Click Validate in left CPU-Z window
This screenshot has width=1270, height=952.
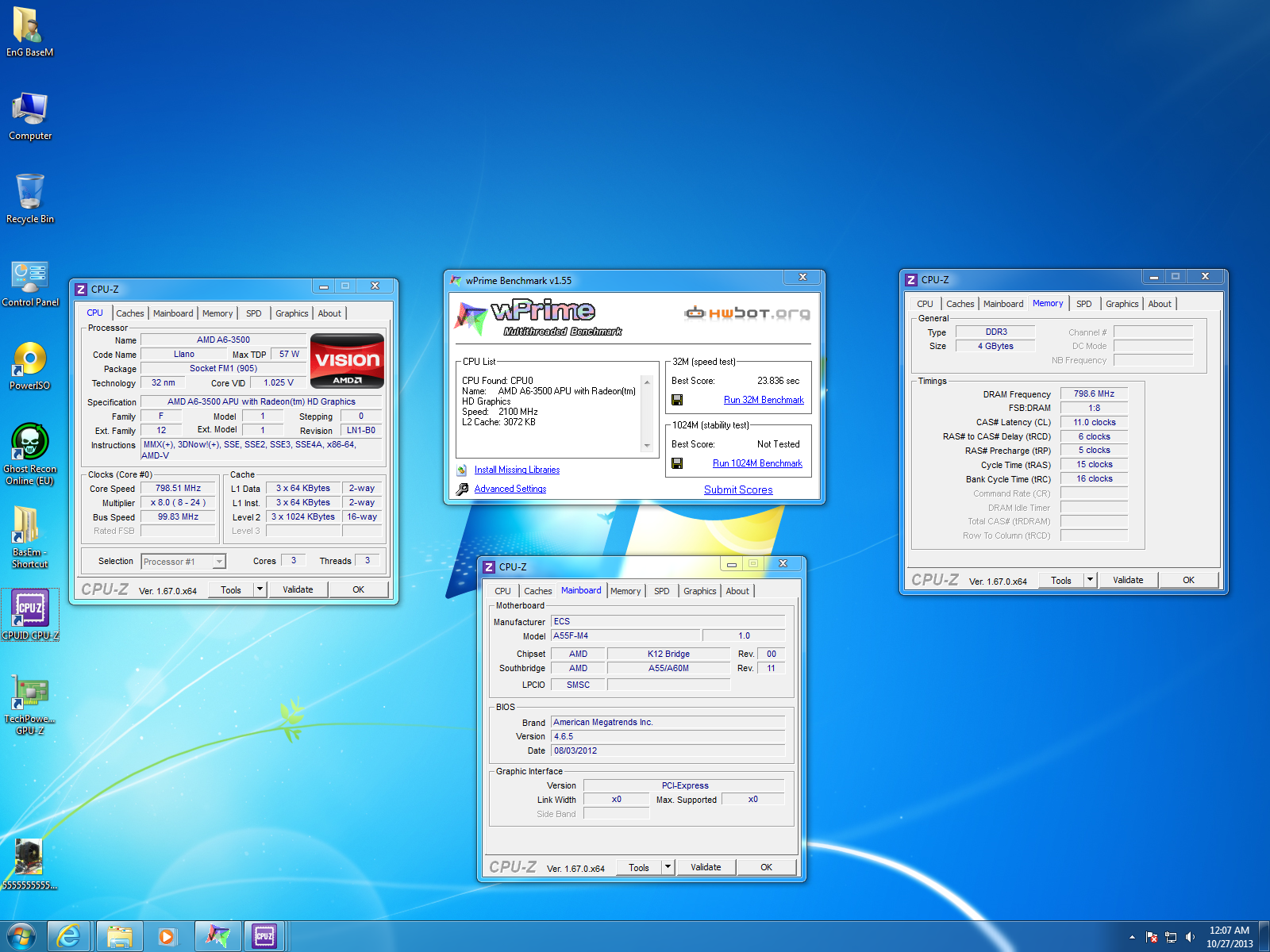pos(298,589)
